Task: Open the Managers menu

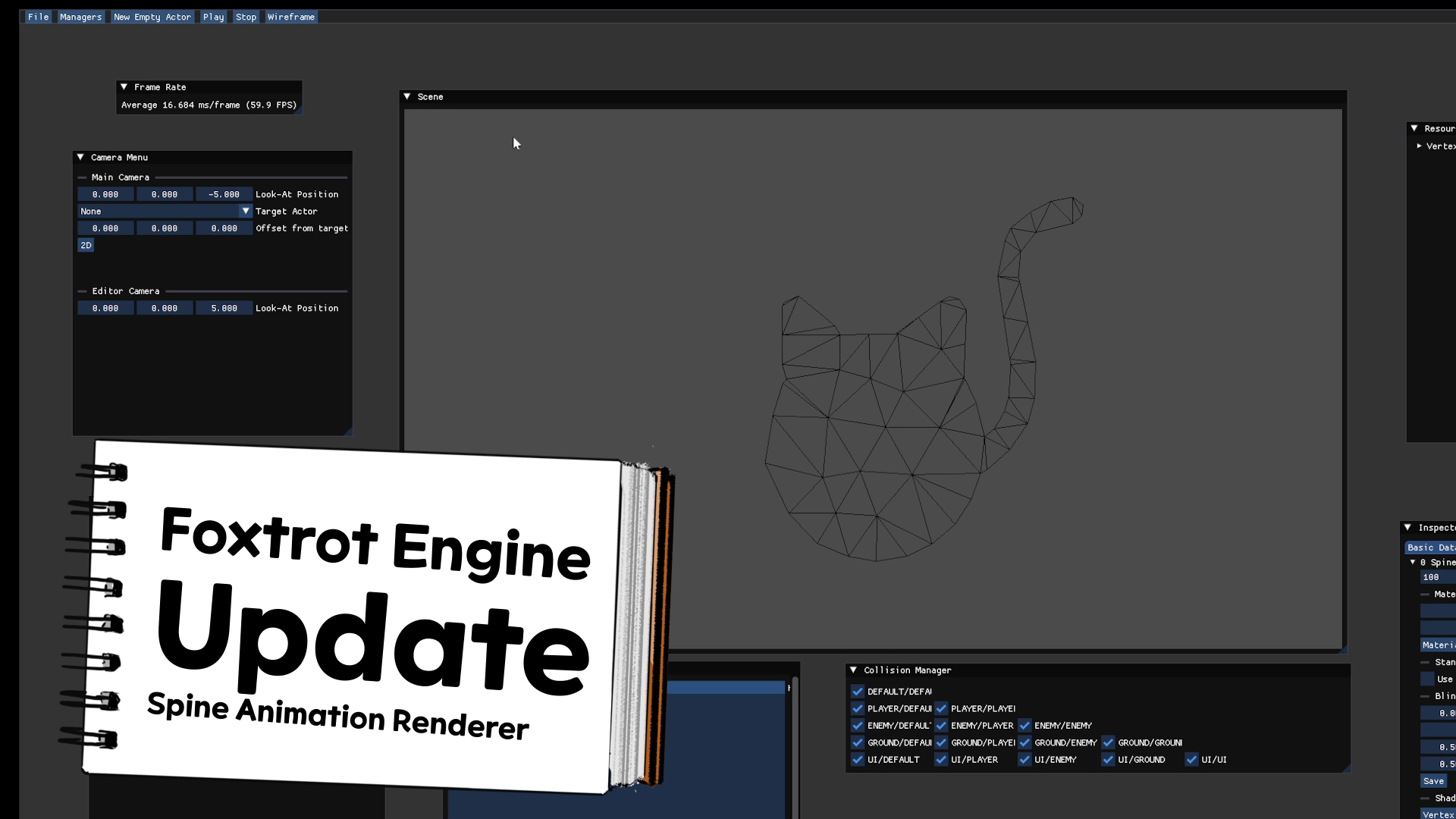Action: [x=80, y=17]
